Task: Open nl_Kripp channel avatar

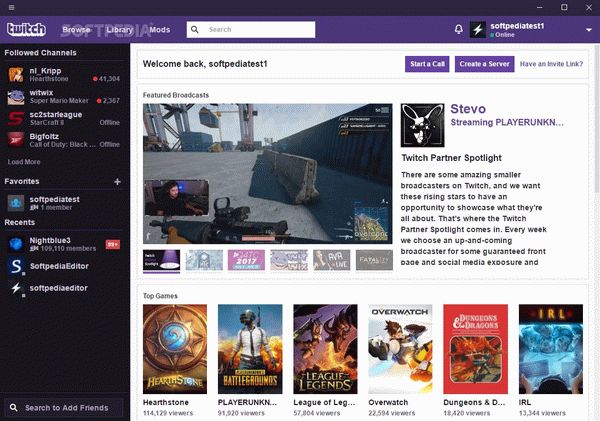Action: click(x=16, y=75)
